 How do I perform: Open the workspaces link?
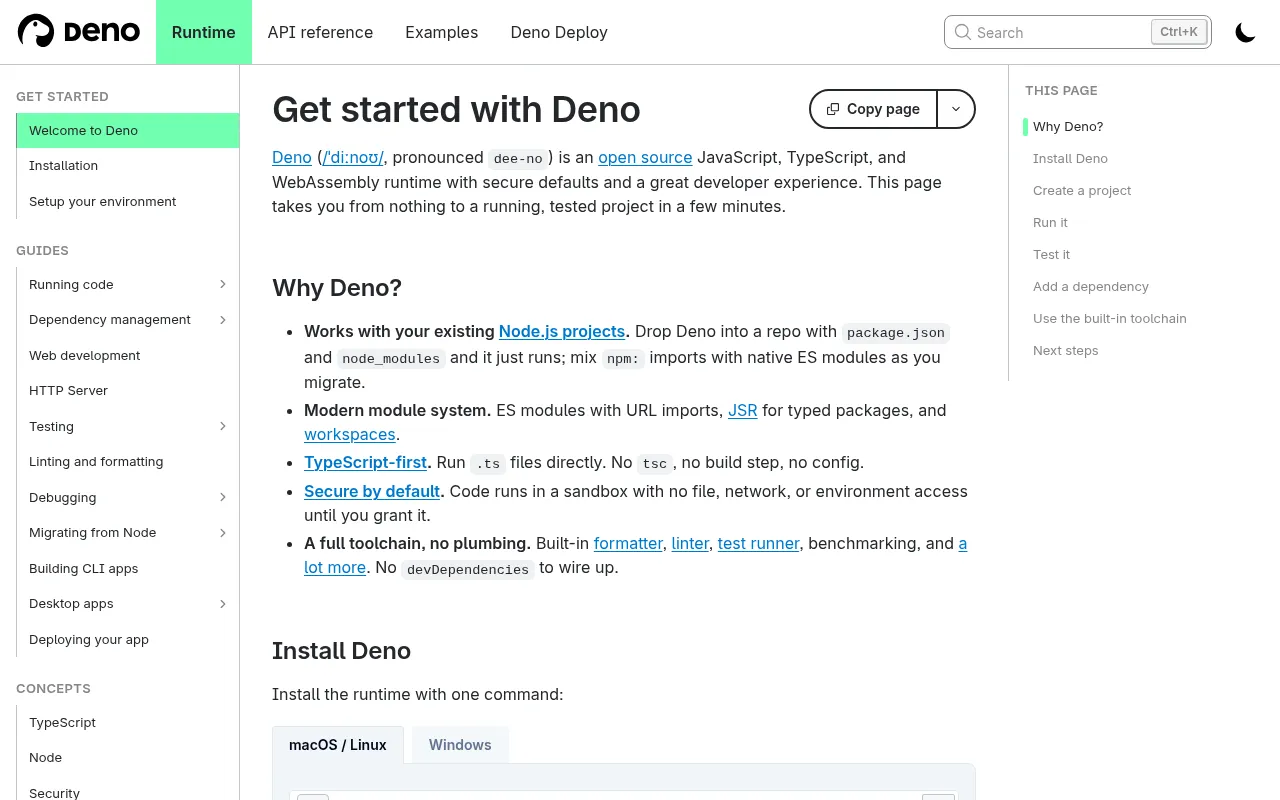pos(350,434)
